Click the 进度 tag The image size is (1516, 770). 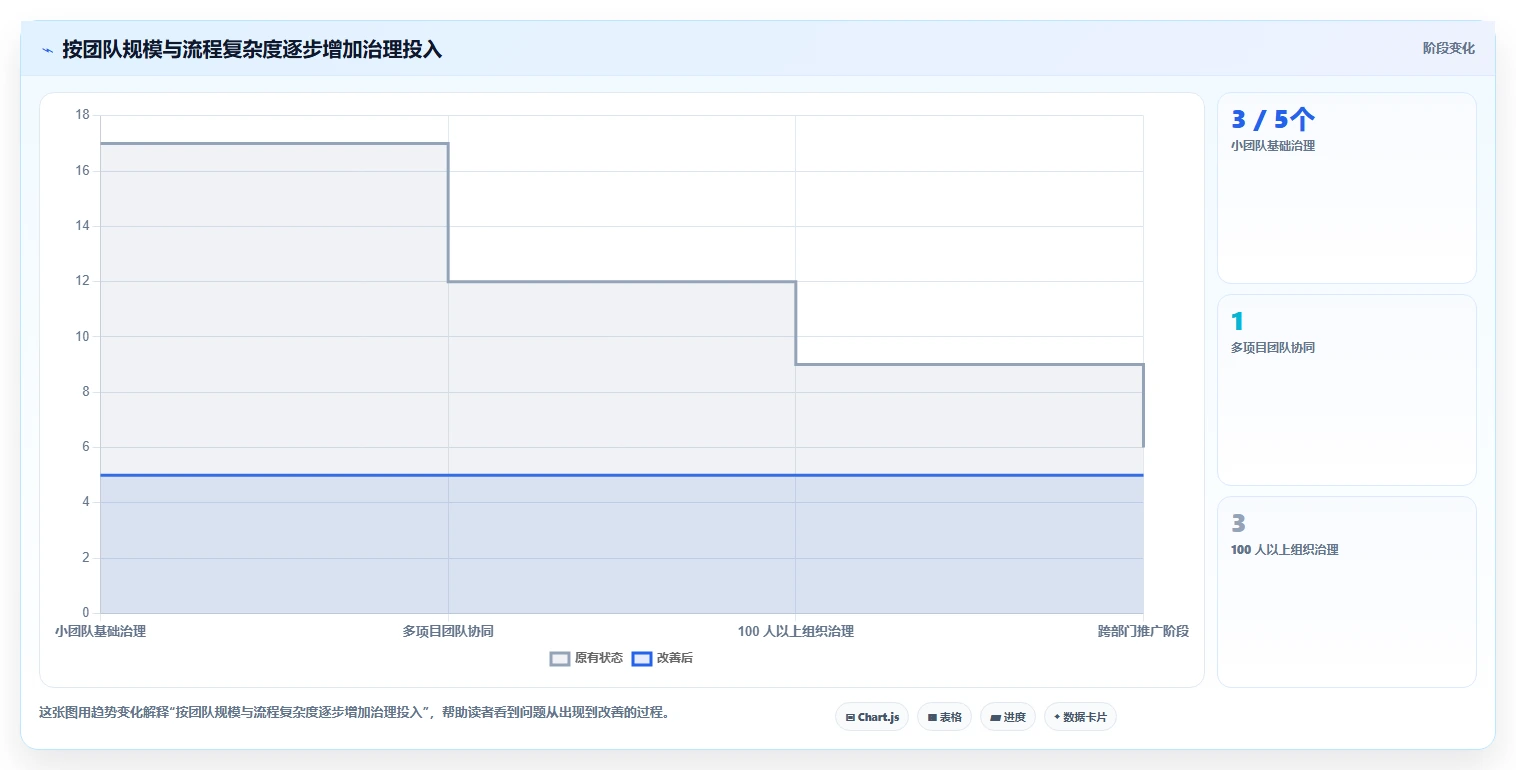click(x=1008, y=717)
